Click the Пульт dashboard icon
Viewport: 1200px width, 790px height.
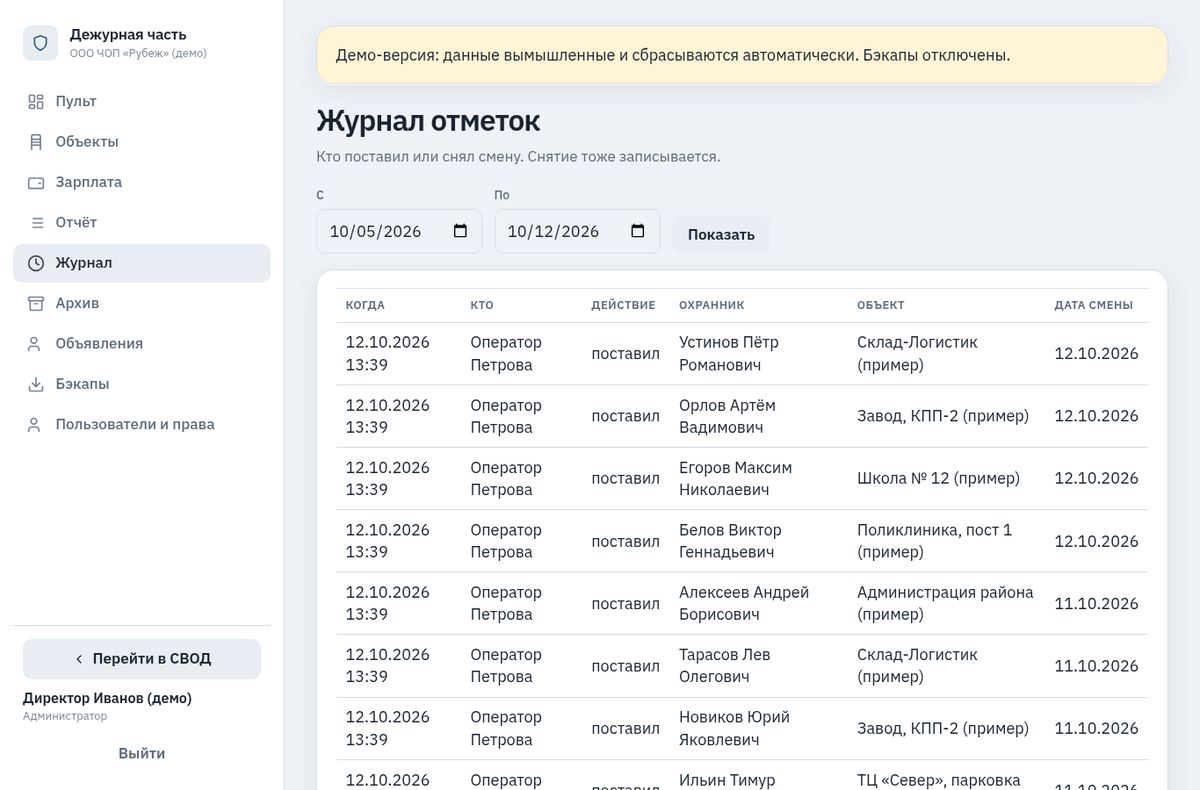point(36,101)
